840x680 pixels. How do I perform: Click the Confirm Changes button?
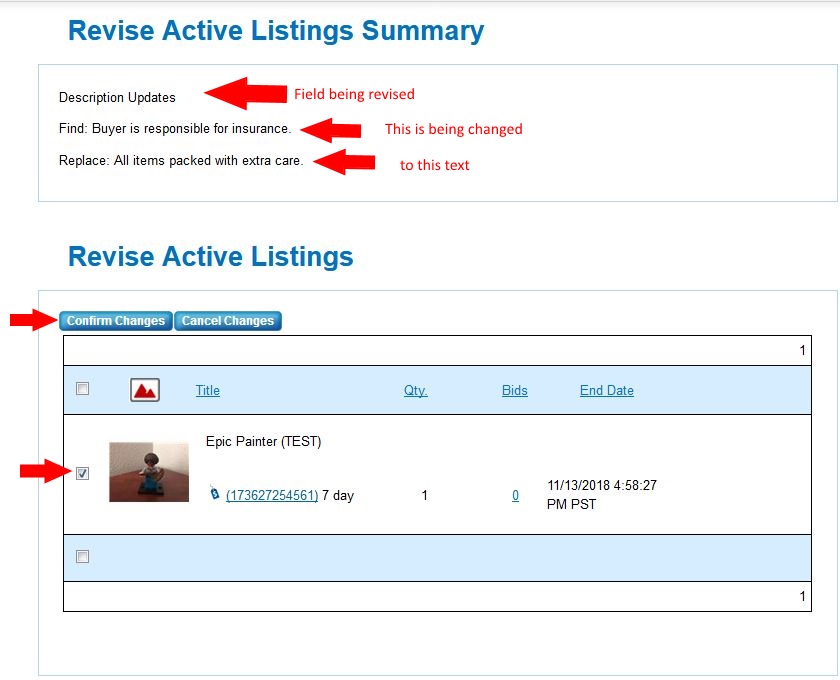[x=116, y=320]
